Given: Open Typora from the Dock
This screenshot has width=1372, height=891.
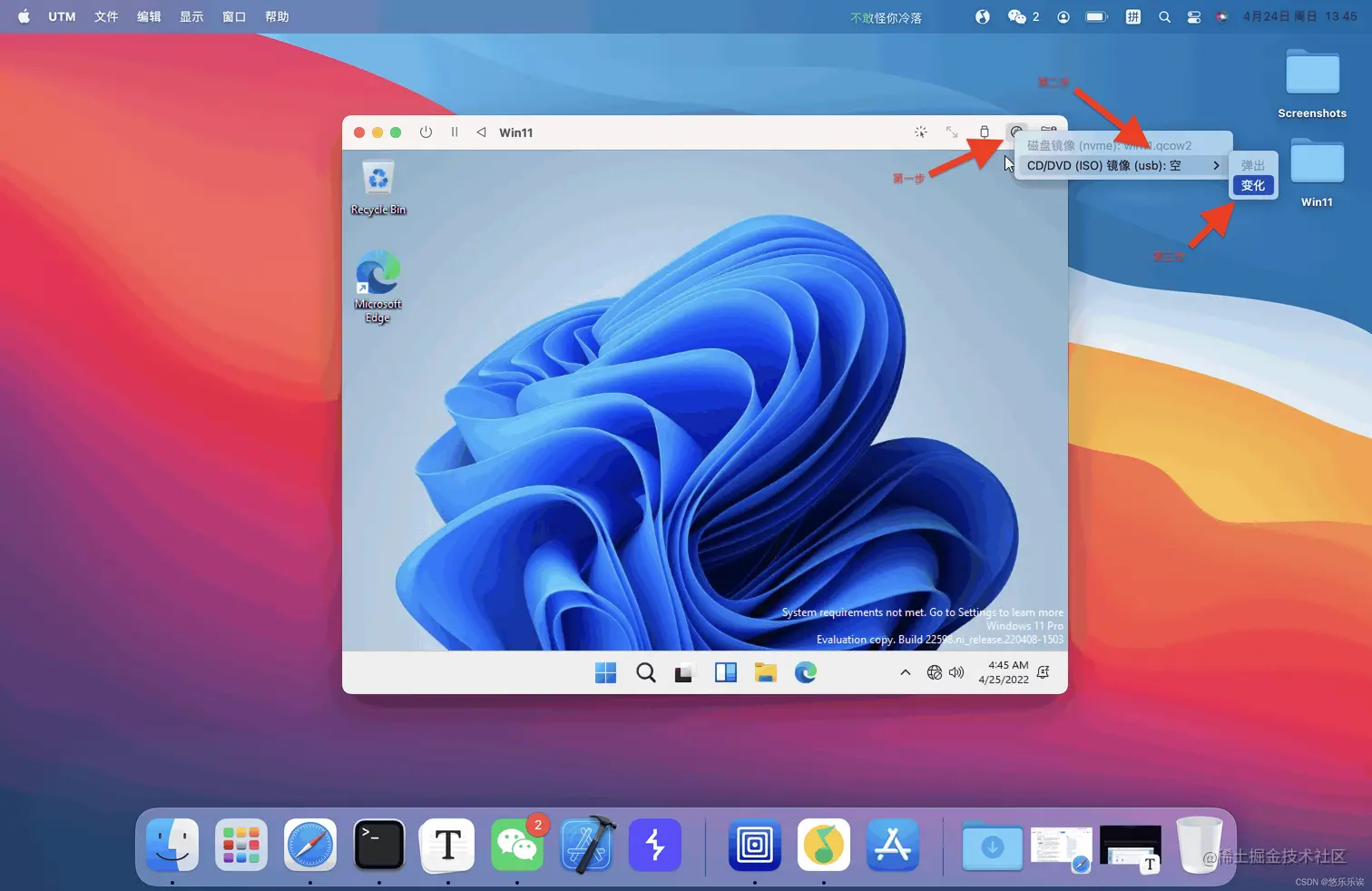Looking at the screenshot, I should (448, 845).
